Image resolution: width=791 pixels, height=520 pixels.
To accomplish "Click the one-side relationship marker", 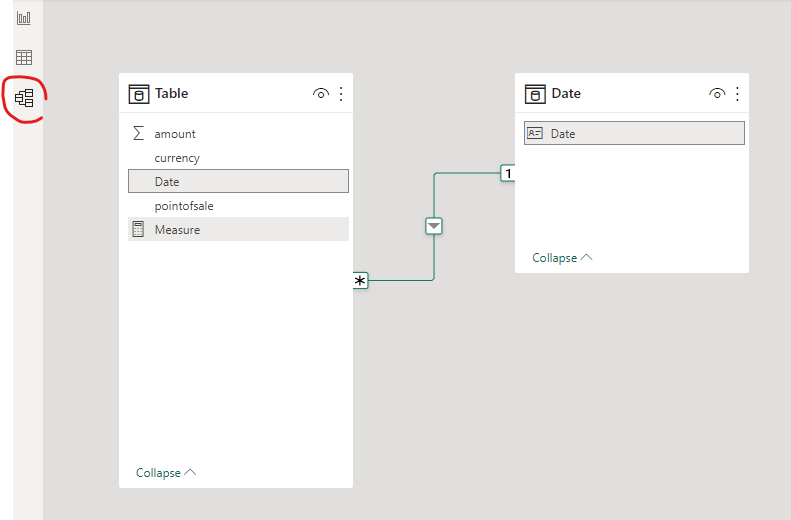I will (x=507, y=173).
